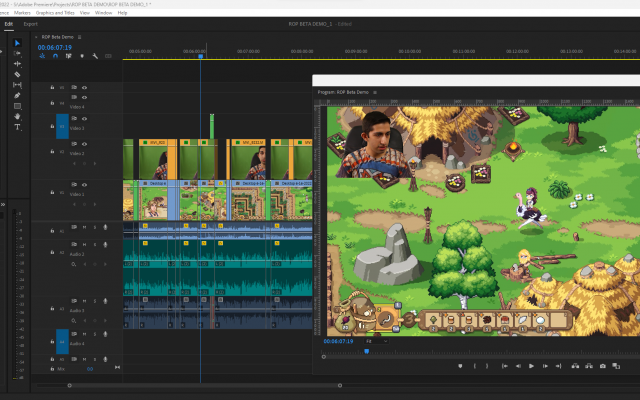Toggle Video 2 track output eye
640x400 pixels.
[84, 144]
